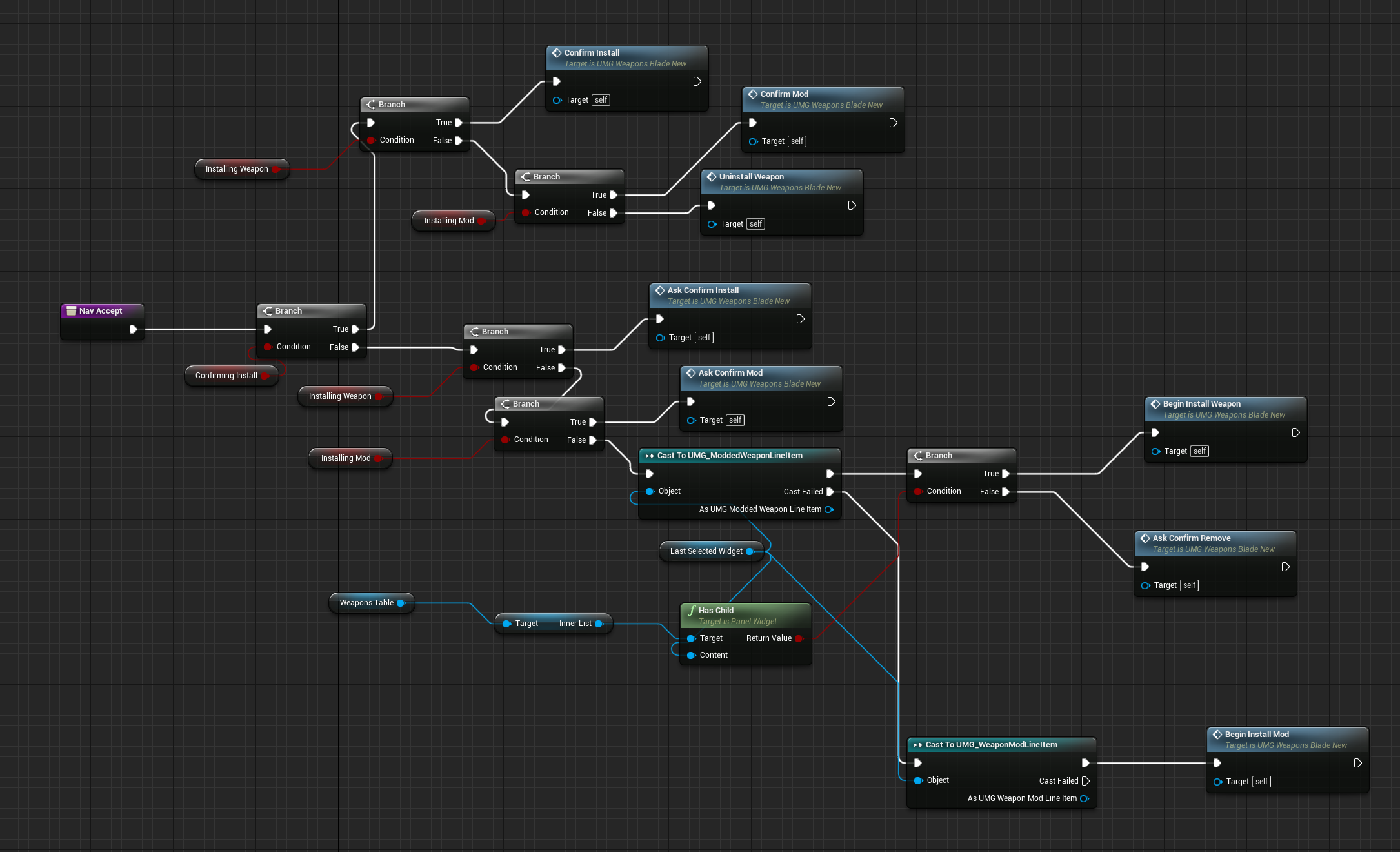Select the Nav Accept event node header

tap(103, 311)
